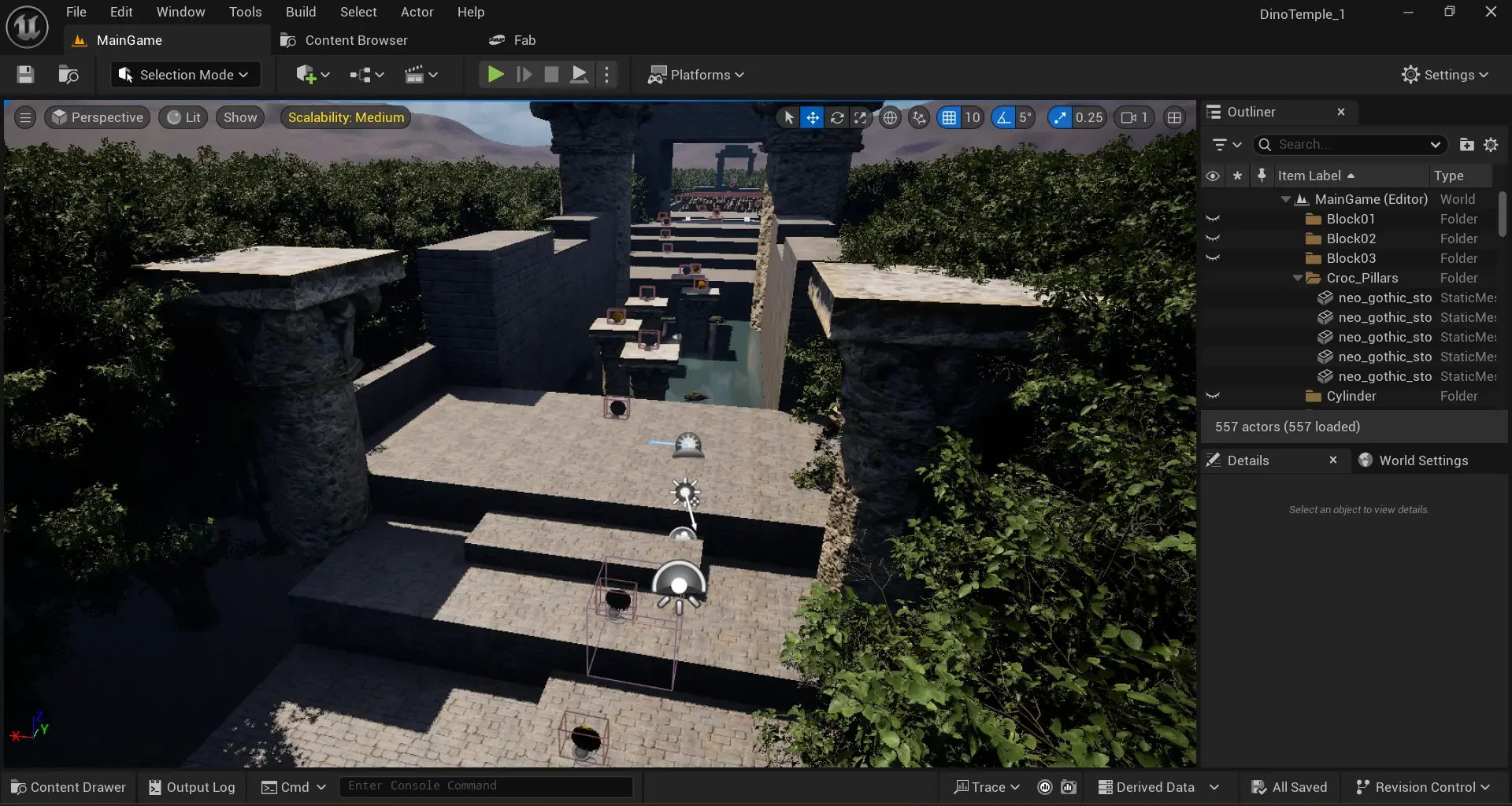Open camera speed setting

1134,117
